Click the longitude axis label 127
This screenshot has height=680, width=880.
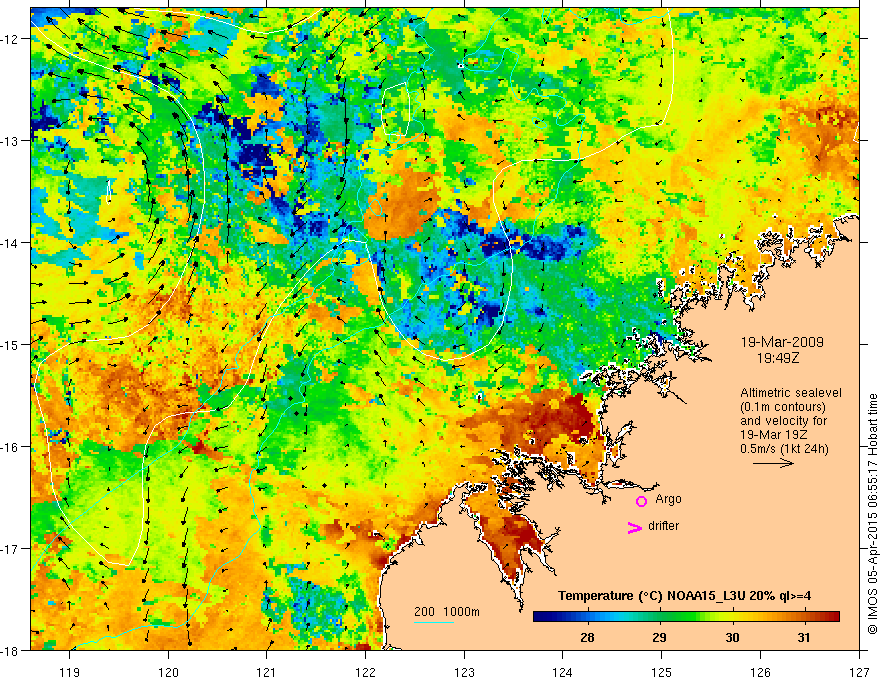coord(859,672)
